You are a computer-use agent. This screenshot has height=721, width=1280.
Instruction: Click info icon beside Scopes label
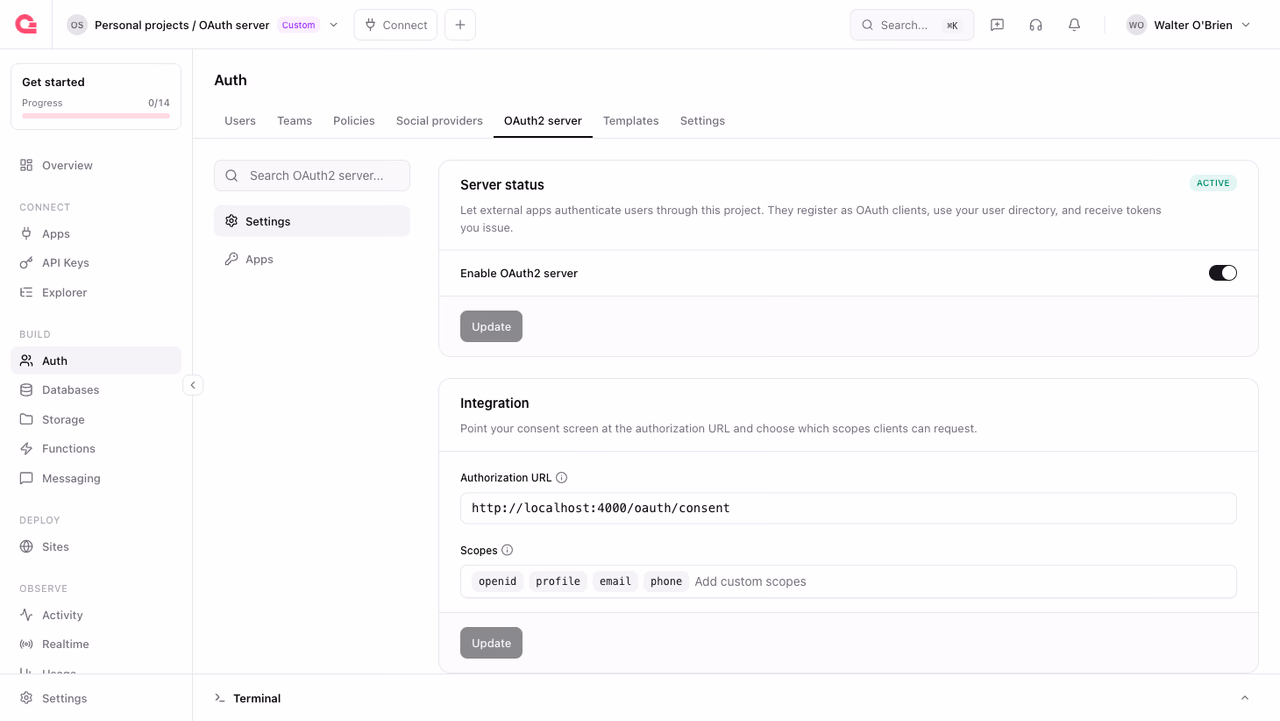(x=507, y=550)
